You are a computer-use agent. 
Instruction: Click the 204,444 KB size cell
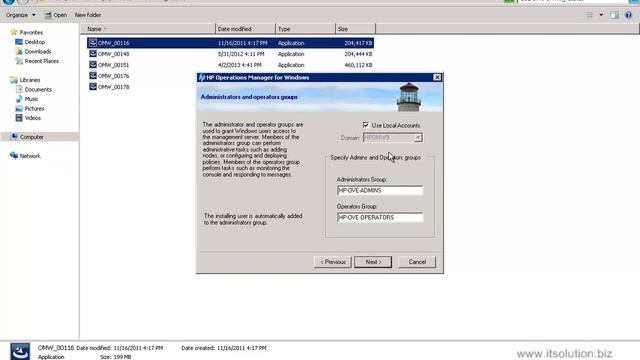point(358,54)
